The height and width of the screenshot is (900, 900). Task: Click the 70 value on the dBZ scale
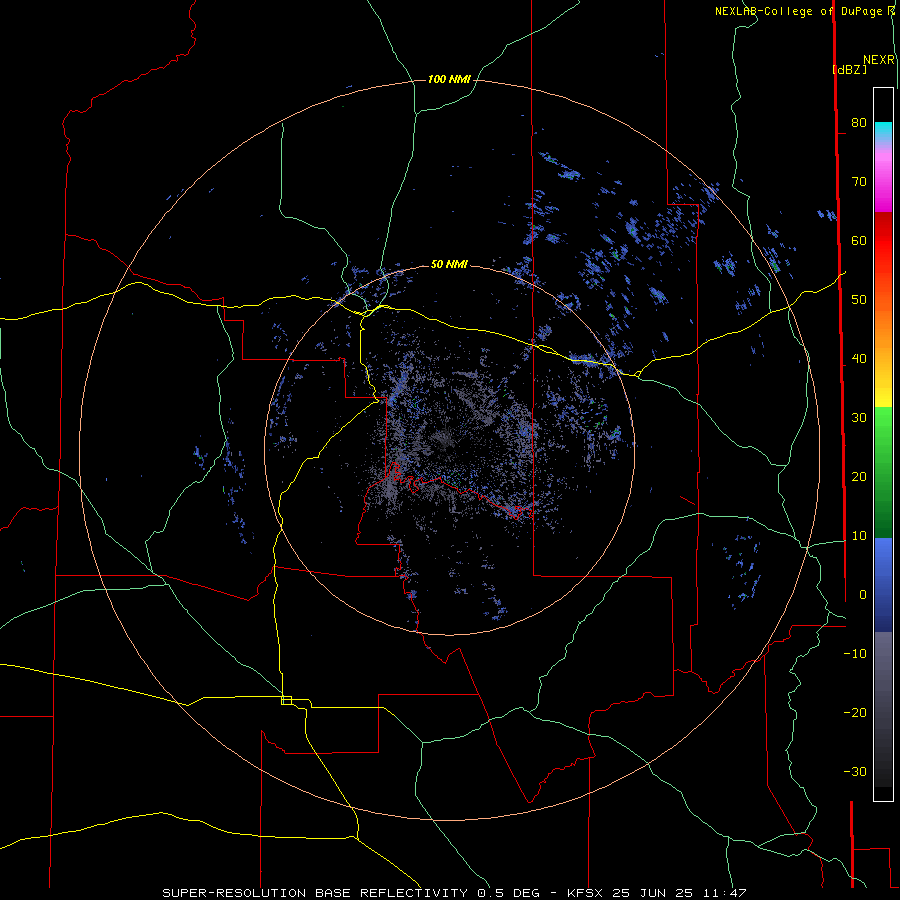coord(859,181)
